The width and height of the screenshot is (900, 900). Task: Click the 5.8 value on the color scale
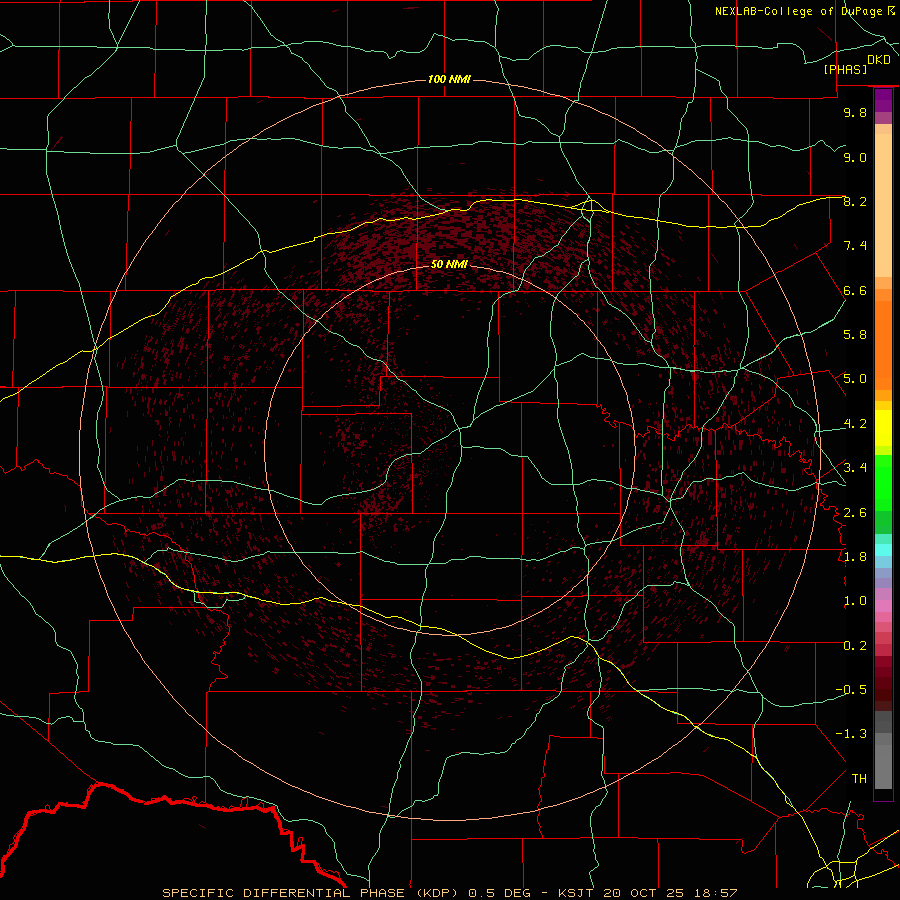tap(855, 335)
